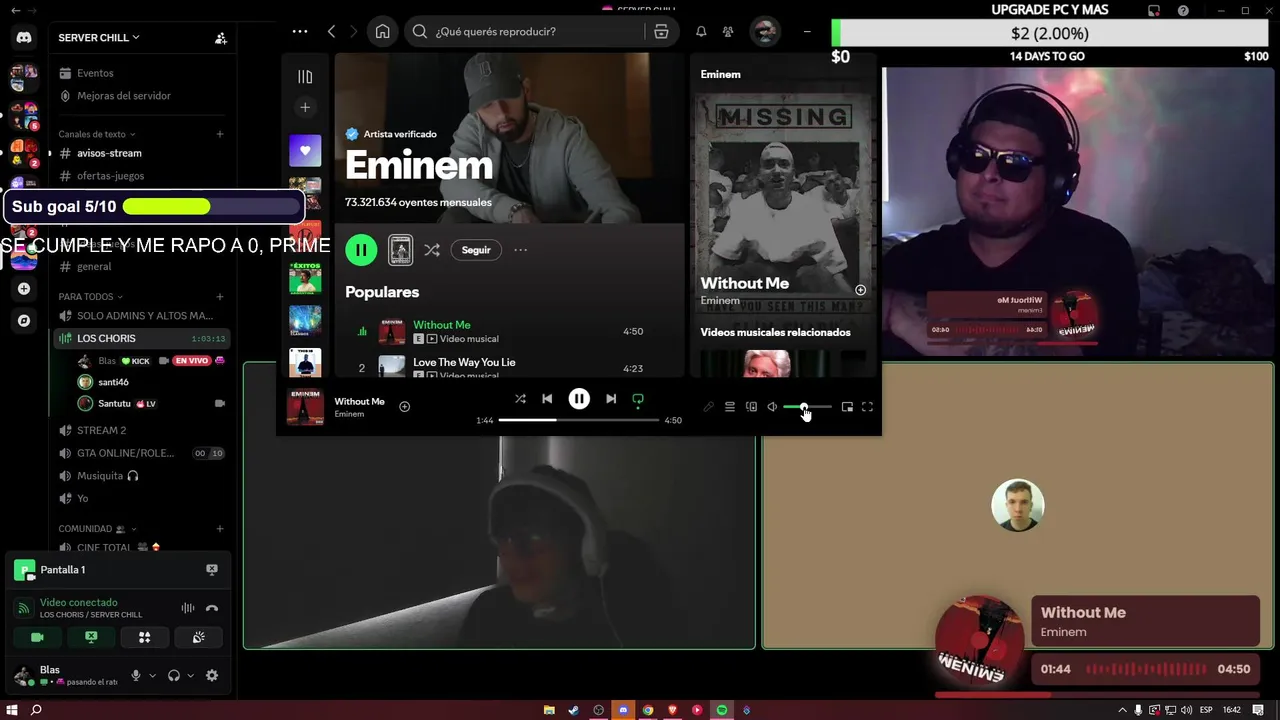1280x720 pixels.
Task: Click the Without Me album cover in player bar
Action: tap(305, 407)
